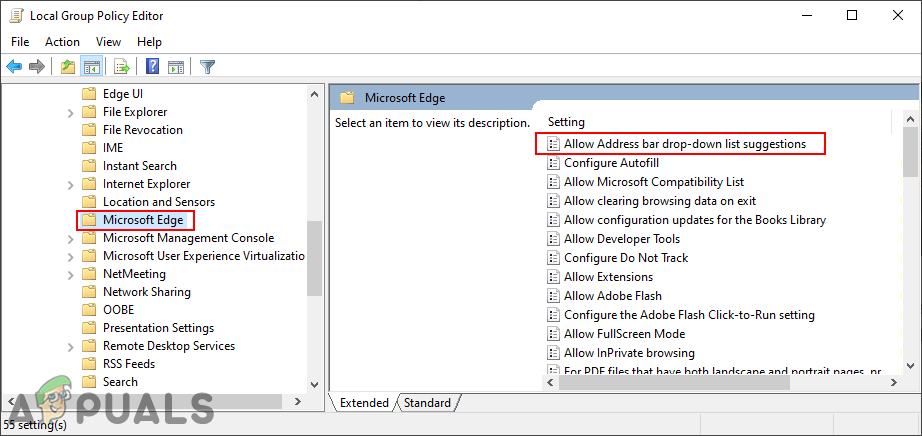Screen dimensions: 922x436
Task: Expand the File Explorer tree node
Action: (71, 112)
